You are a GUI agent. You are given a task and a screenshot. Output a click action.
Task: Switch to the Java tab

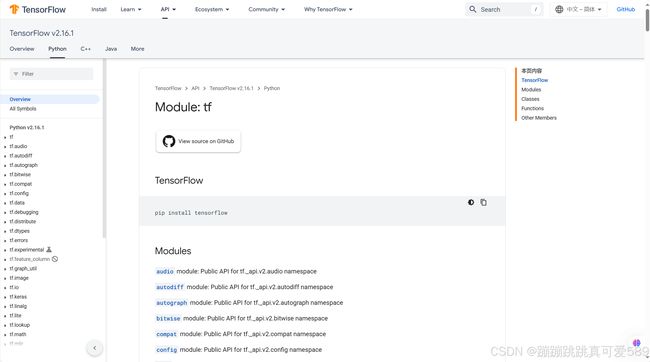click(111, 49)
